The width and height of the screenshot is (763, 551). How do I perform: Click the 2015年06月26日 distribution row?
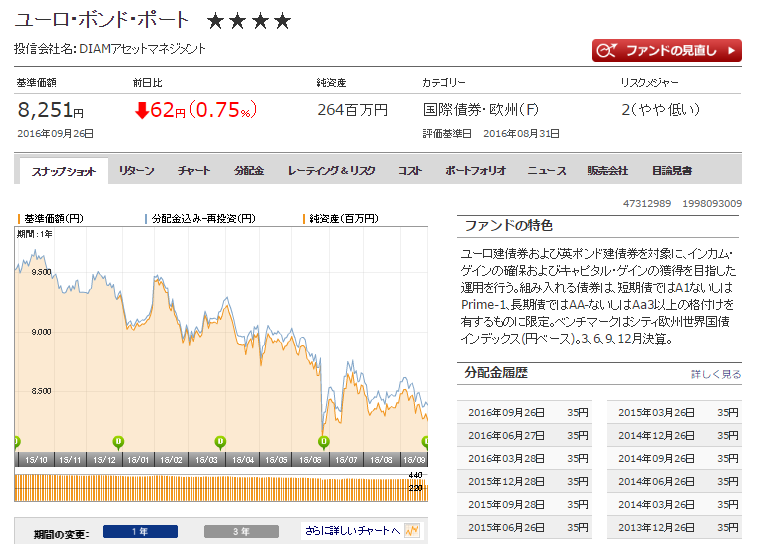tap(524, 527)
